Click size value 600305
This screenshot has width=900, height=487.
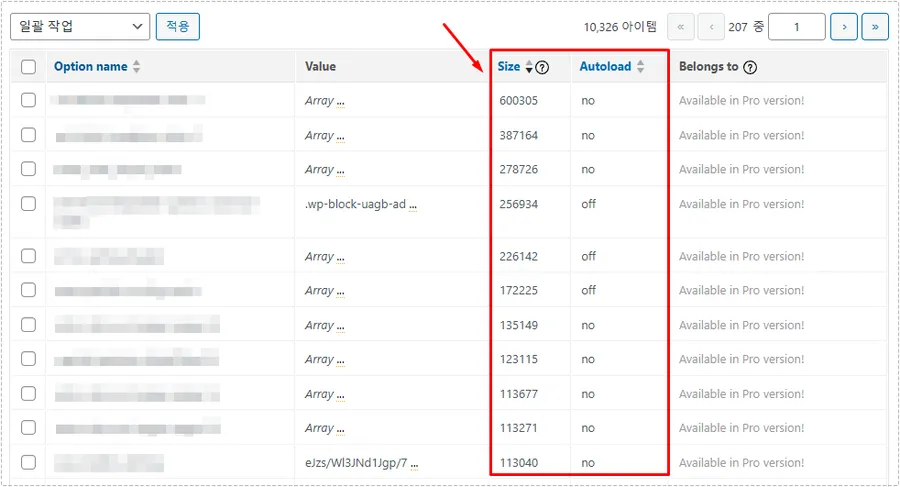518,101
